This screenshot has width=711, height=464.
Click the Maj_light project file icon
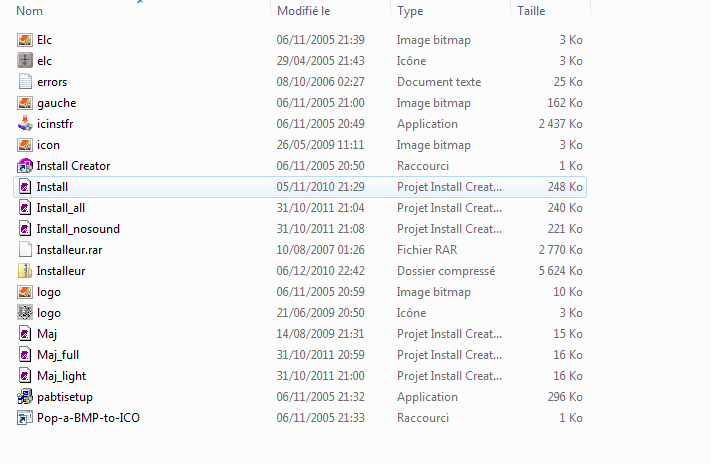click(x=25, y=376)
